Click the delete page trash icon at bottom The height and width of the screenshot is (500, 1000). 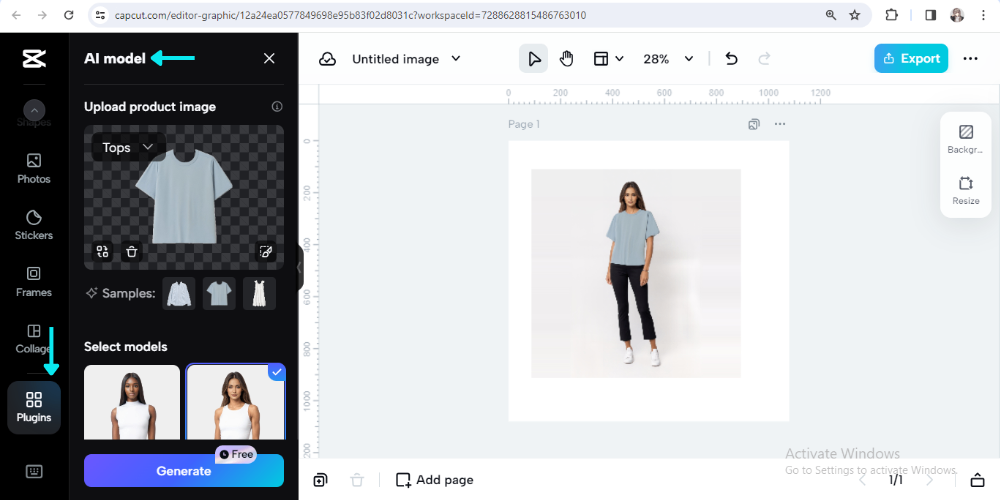[357, 480]
